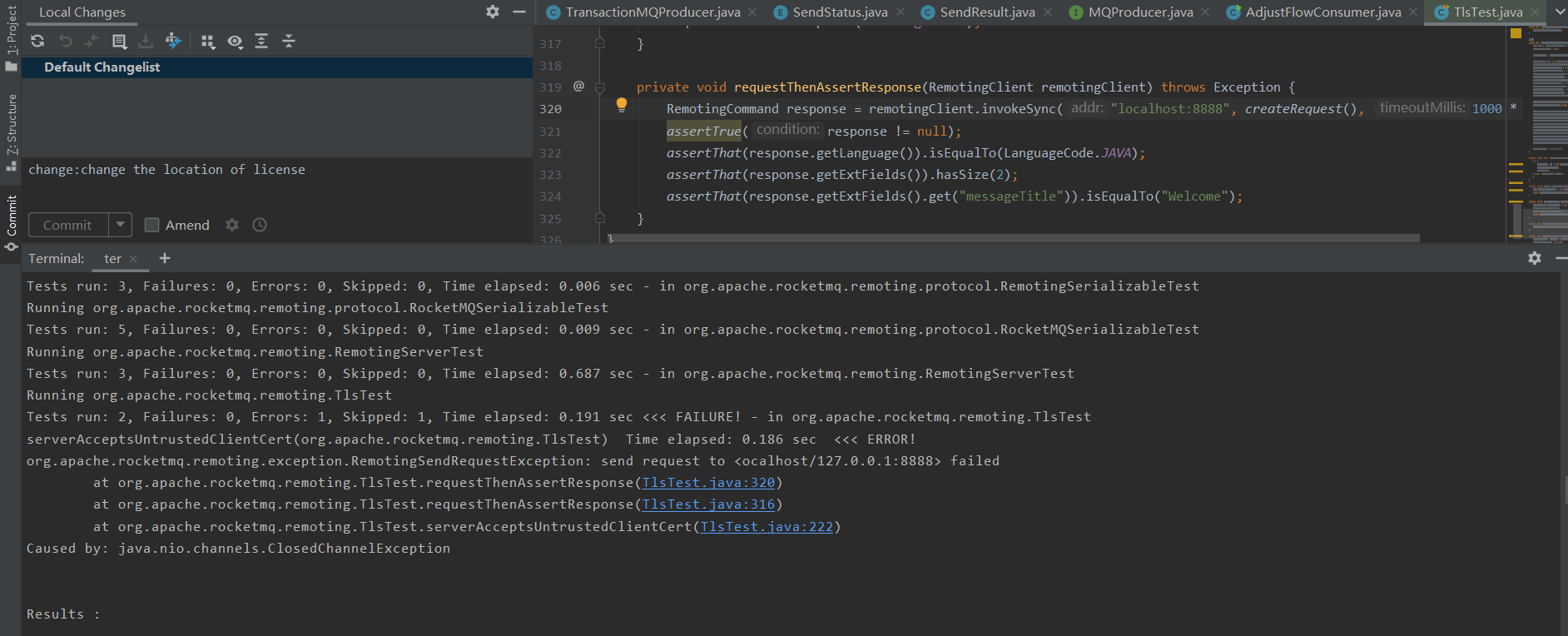Open Terminal panel gear settings
Screen dimensions: 1568x636
1535,258
